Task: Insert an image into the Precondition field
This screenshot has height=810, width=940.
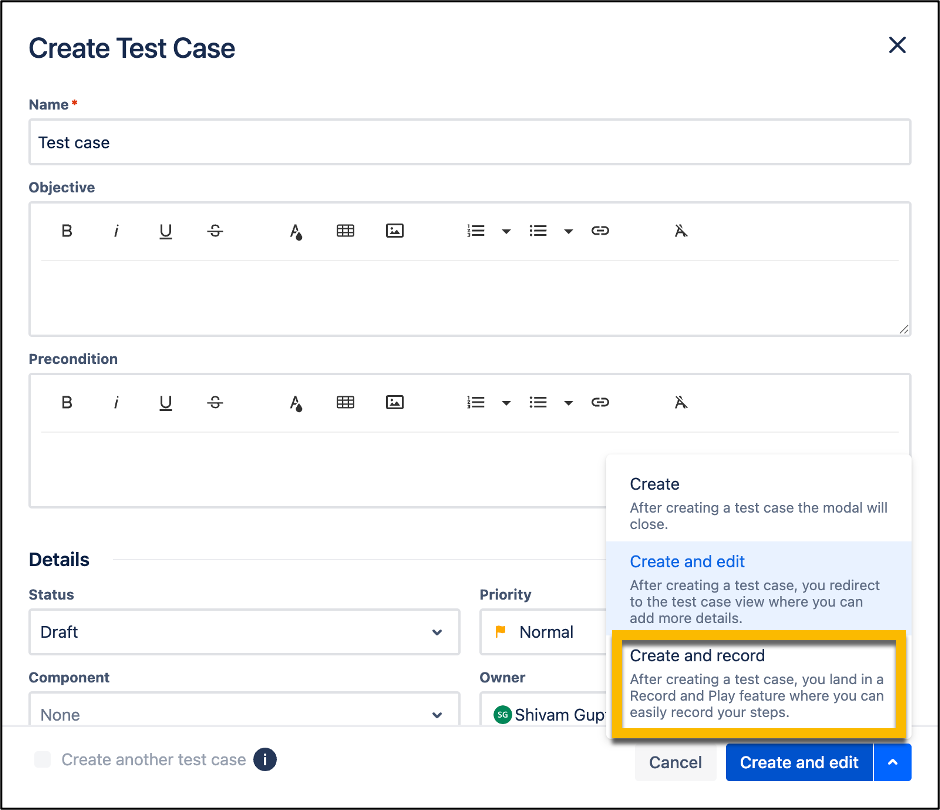Action: click(x=394, y=401)
